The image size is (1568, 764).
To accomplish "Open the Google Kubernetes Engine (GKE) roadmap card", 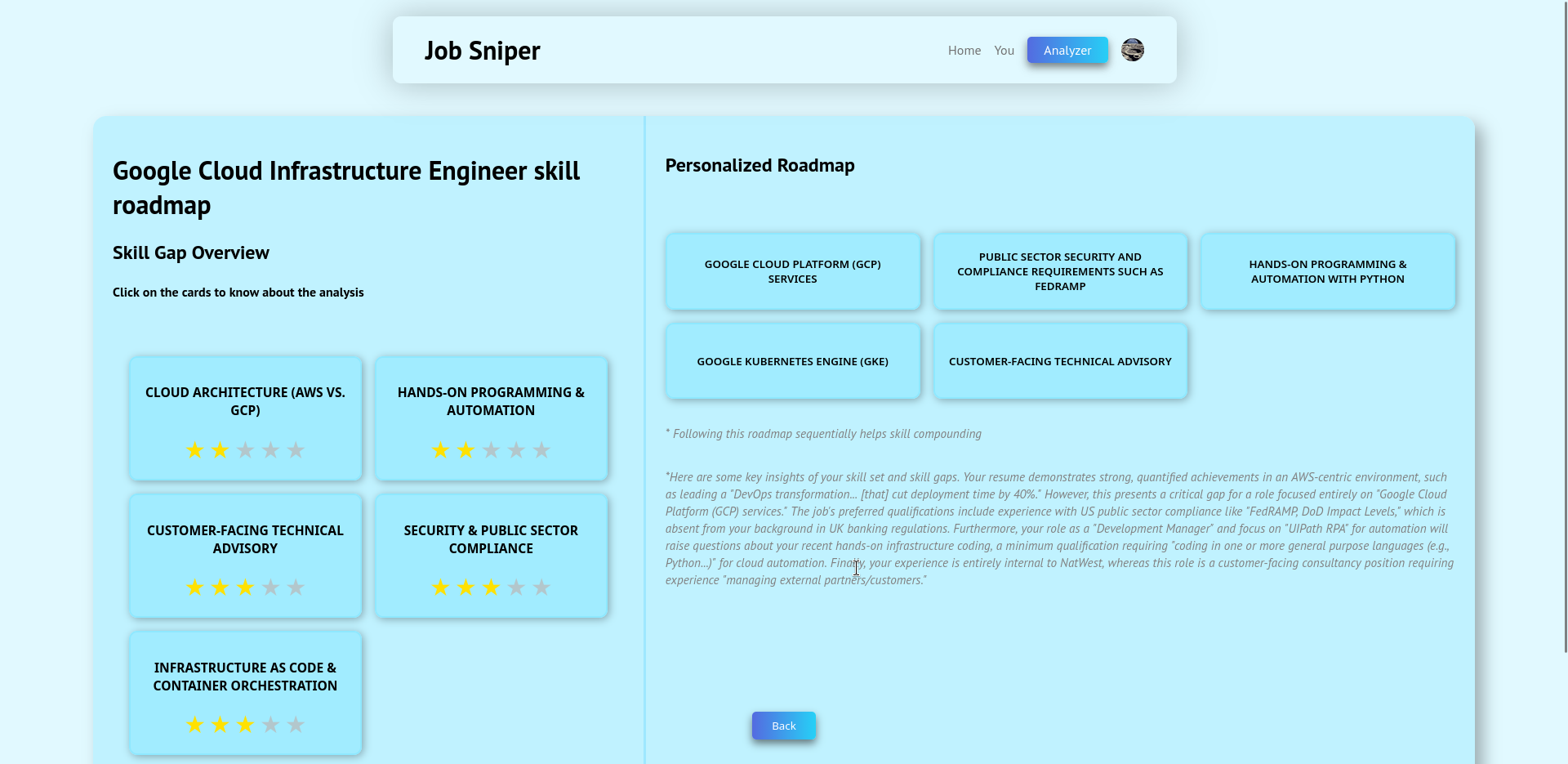I will tap(792, 360).
